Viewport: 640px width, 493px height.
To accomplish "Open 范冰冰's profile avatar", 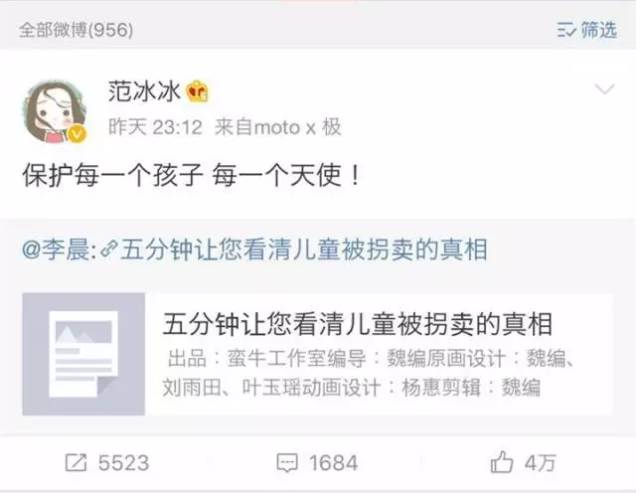I will pyautogui.click(x=55, y=111).
